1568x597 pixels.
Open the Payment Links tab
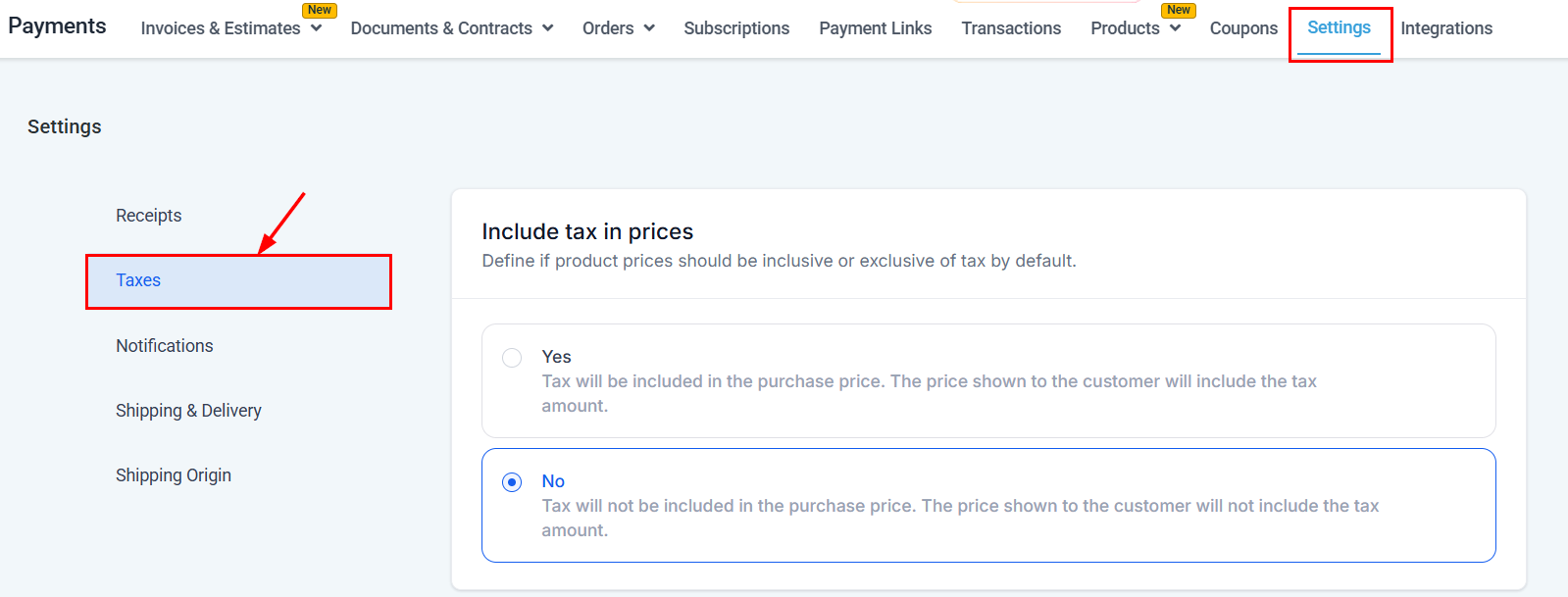coord(875,28)
